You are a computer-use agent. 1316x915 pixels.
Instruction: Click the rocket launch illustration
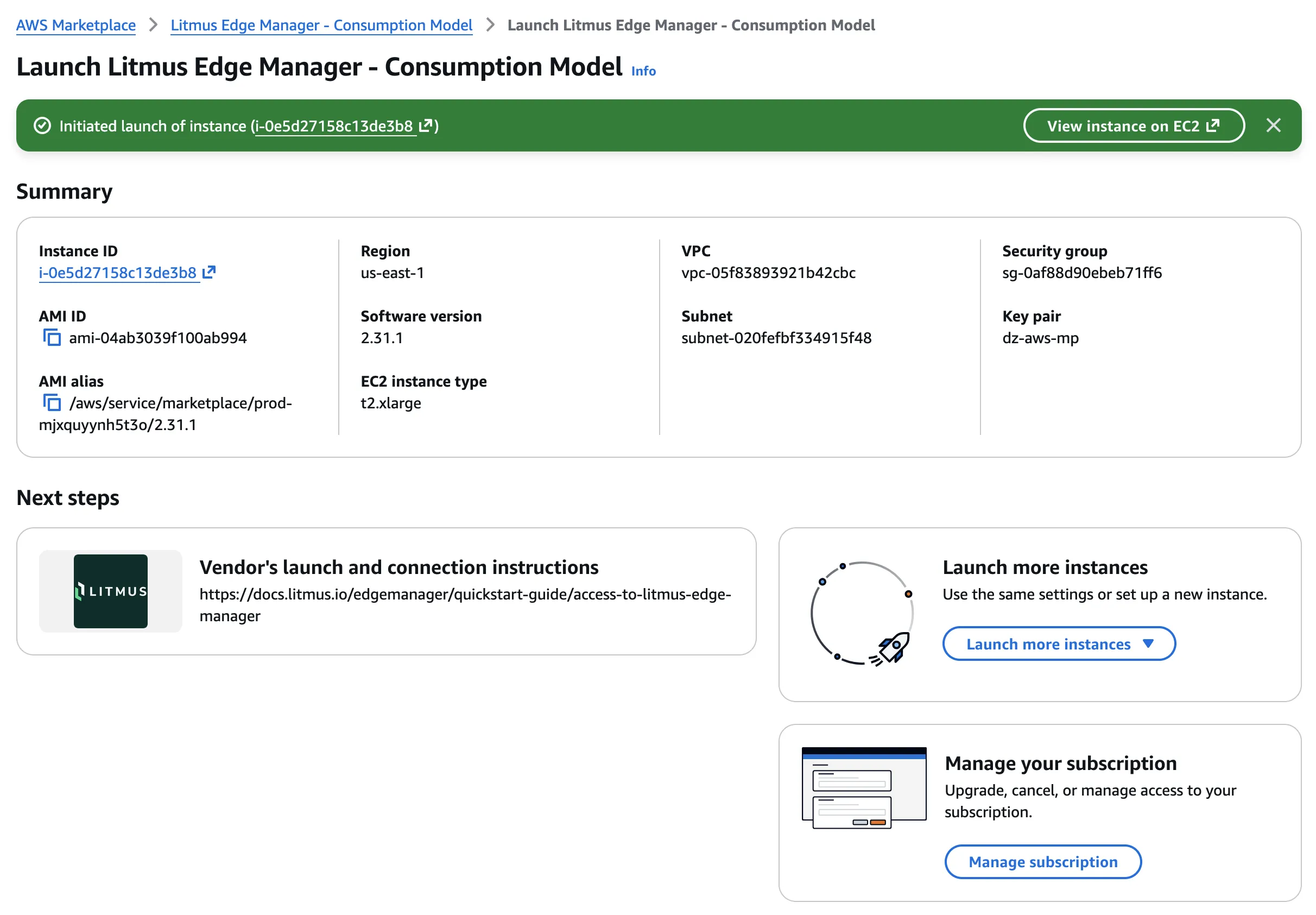pyautogui.click(x=862, y=614)
